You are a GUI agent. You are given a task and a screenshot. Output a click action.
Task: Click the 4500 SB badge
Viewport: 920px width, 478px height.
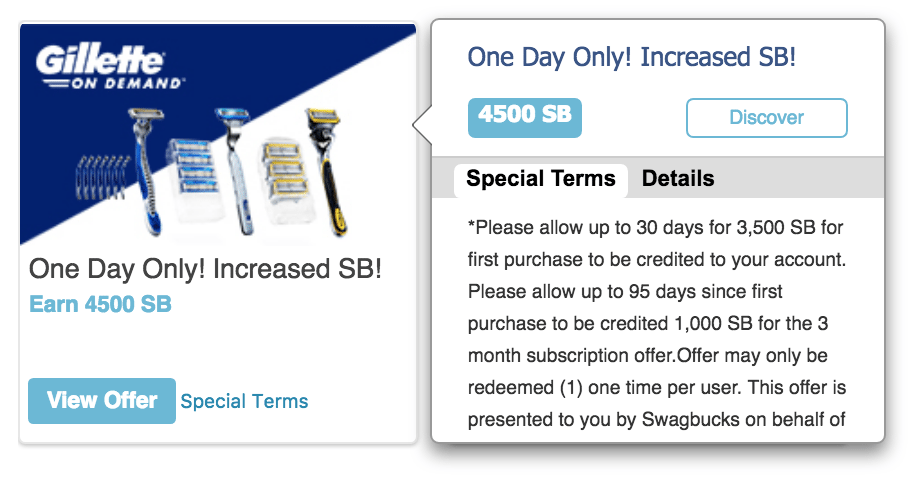(x=524, y=116)
